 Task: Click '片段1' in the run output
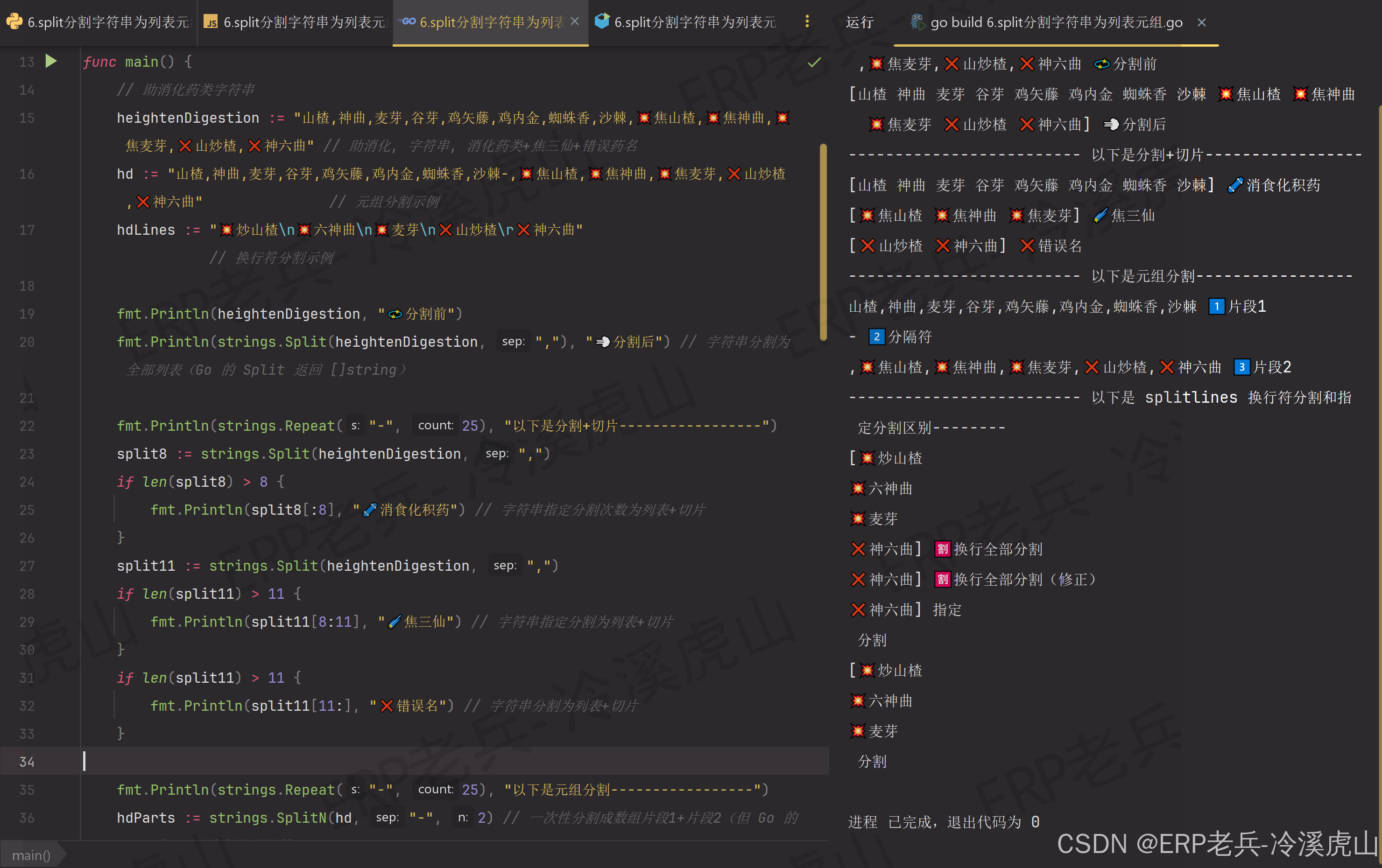click(1247, 306)
